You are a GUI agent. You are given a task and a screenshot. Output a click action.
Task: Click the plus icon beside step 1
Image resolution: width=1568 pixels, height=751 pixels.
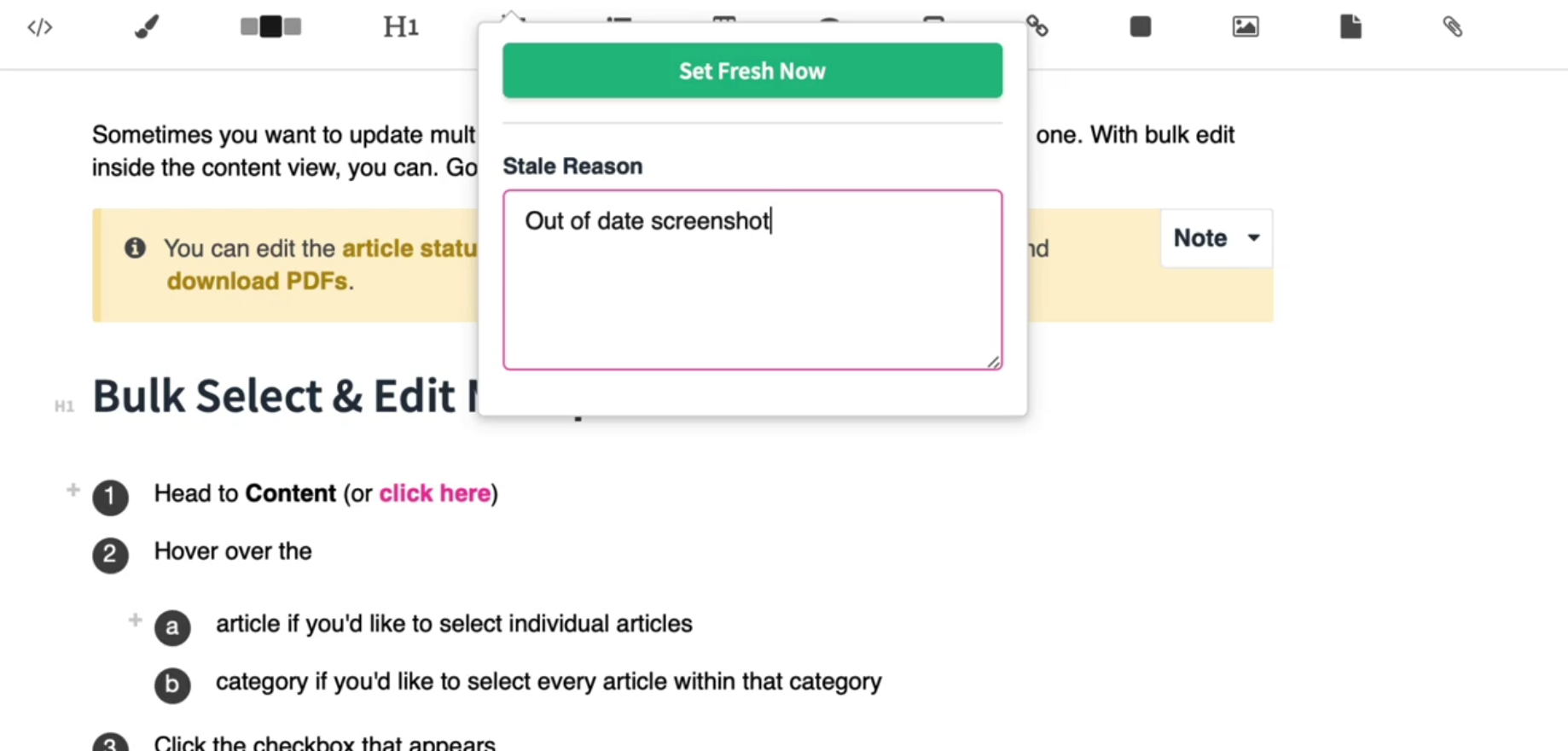tap(73, 488)
